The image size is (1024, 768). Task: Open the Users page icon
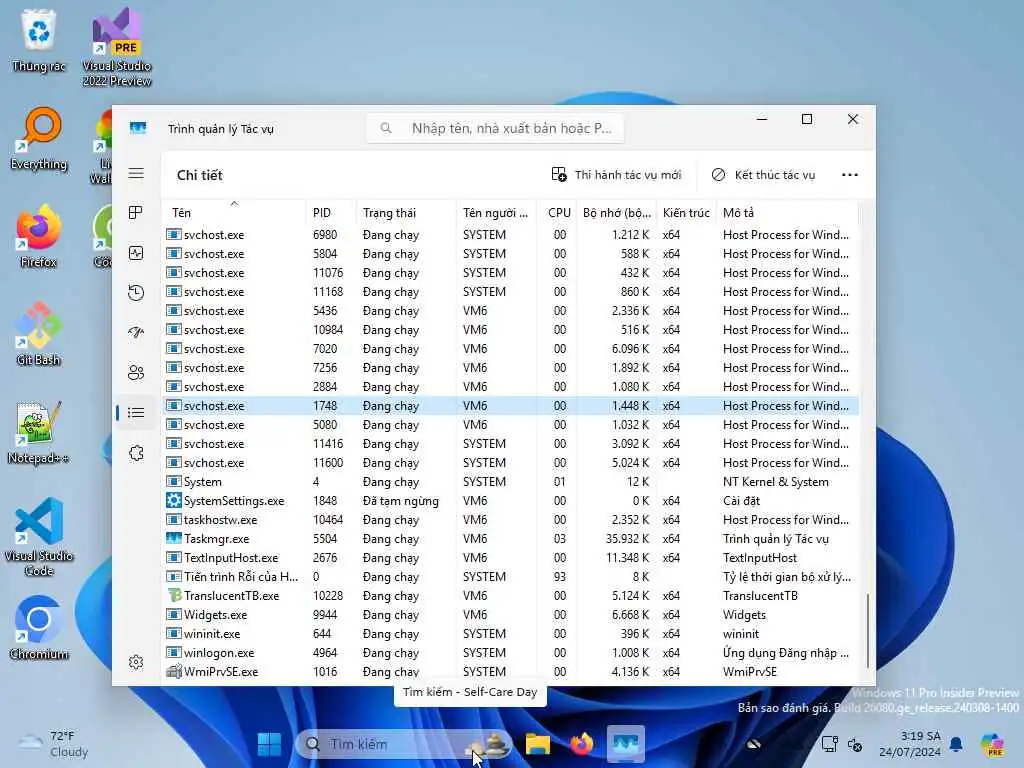pos(136,372)
